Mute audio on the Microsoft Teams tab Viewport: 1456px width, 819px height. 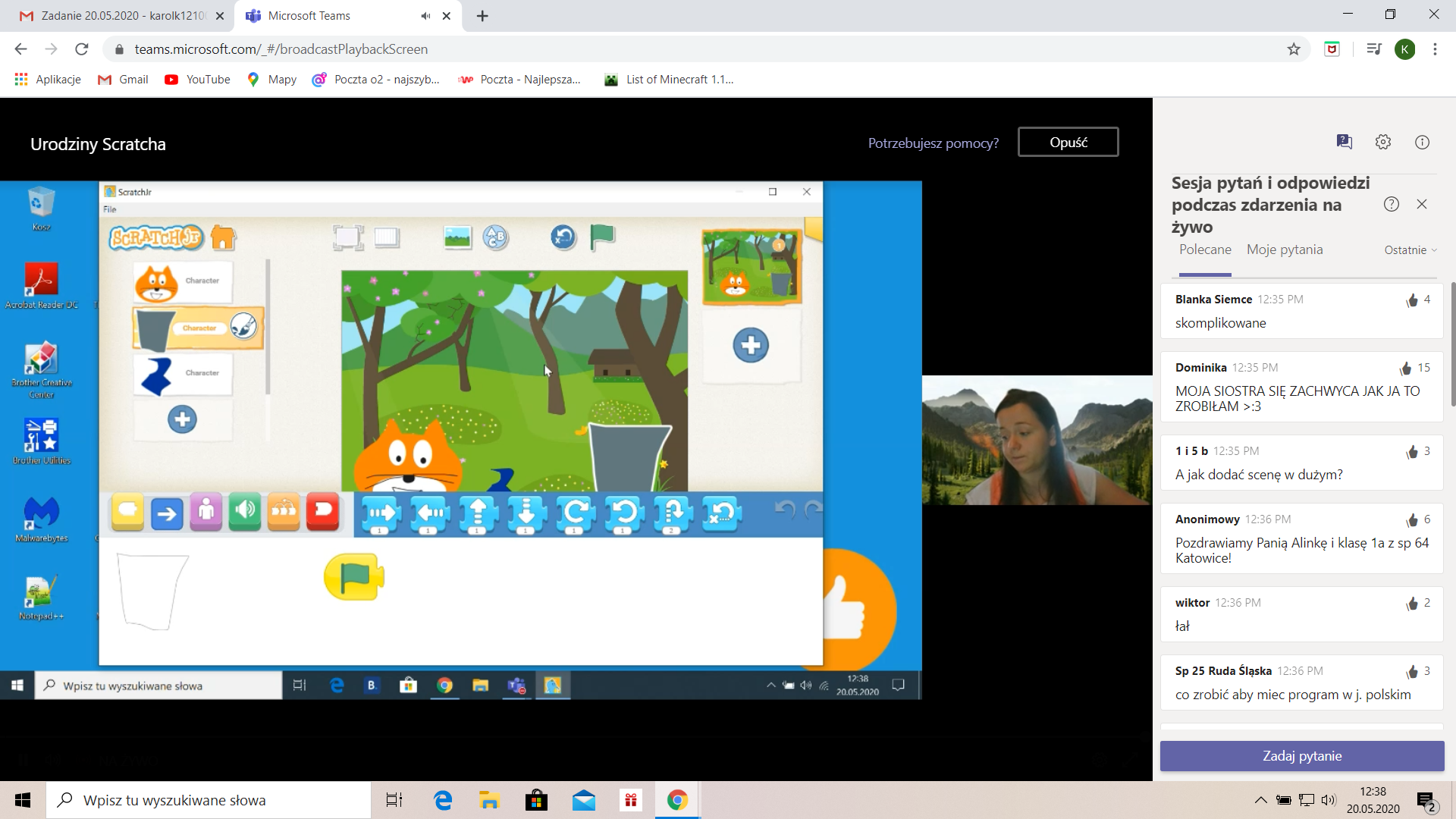[425, 16]
